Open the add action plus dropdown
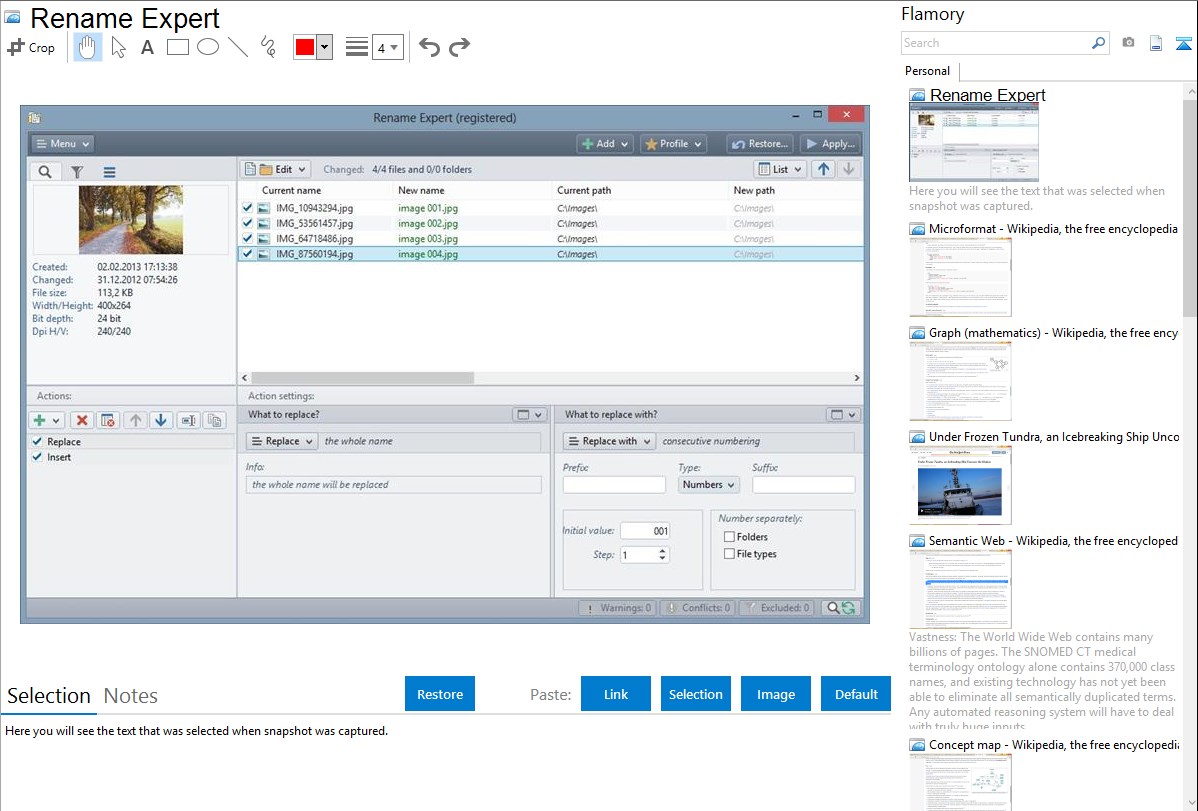This screenshot has width=1198, height=811. coord(47,420)
